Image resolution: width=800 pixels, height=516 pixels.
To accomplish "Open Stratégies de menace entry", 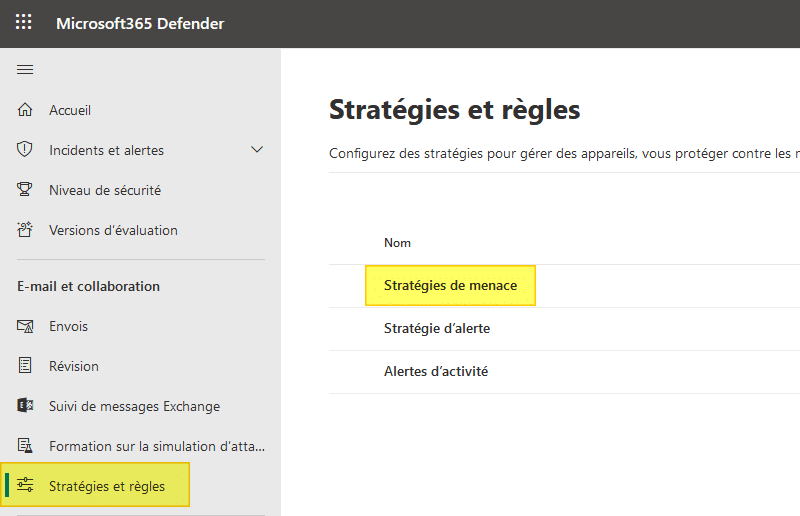I will 450,286.
